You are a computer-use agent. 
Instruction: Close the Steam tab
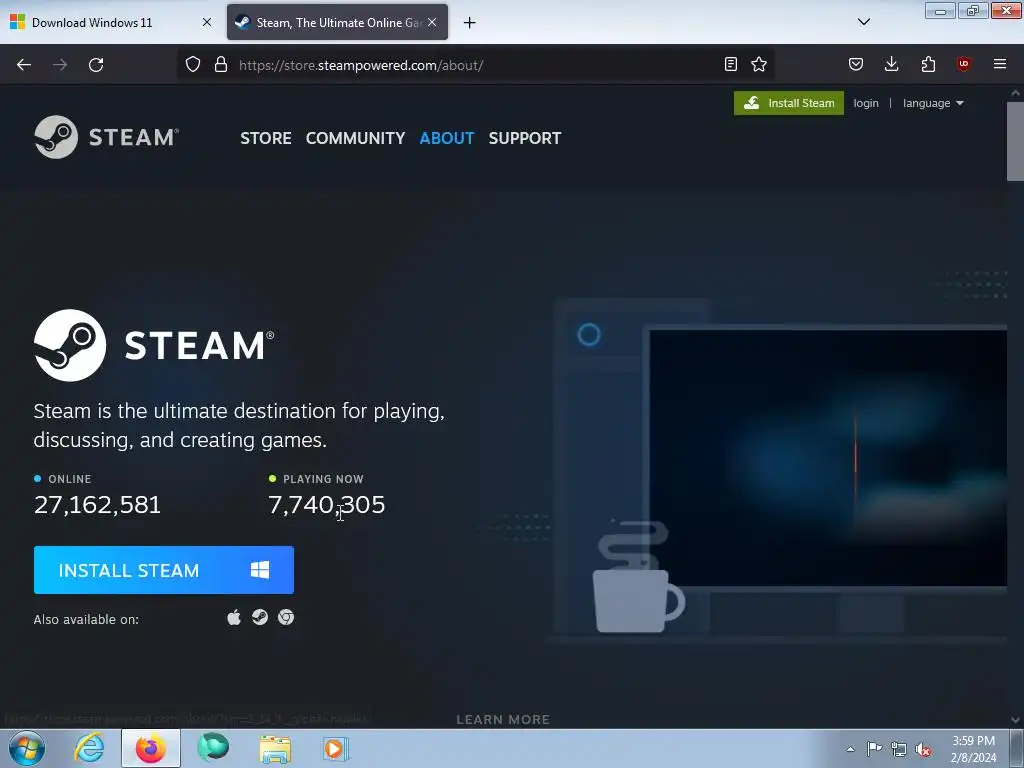tap(432, 22)
